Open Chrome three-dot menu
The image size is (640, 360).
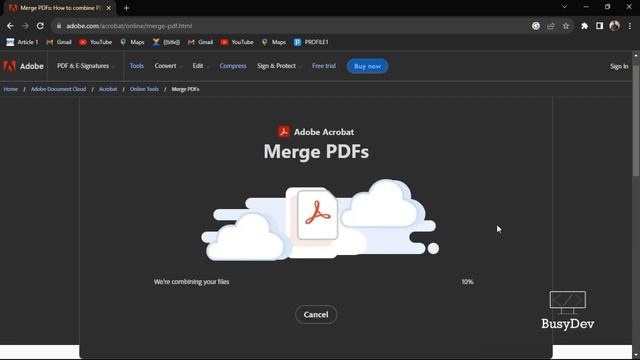coord(630,26)
